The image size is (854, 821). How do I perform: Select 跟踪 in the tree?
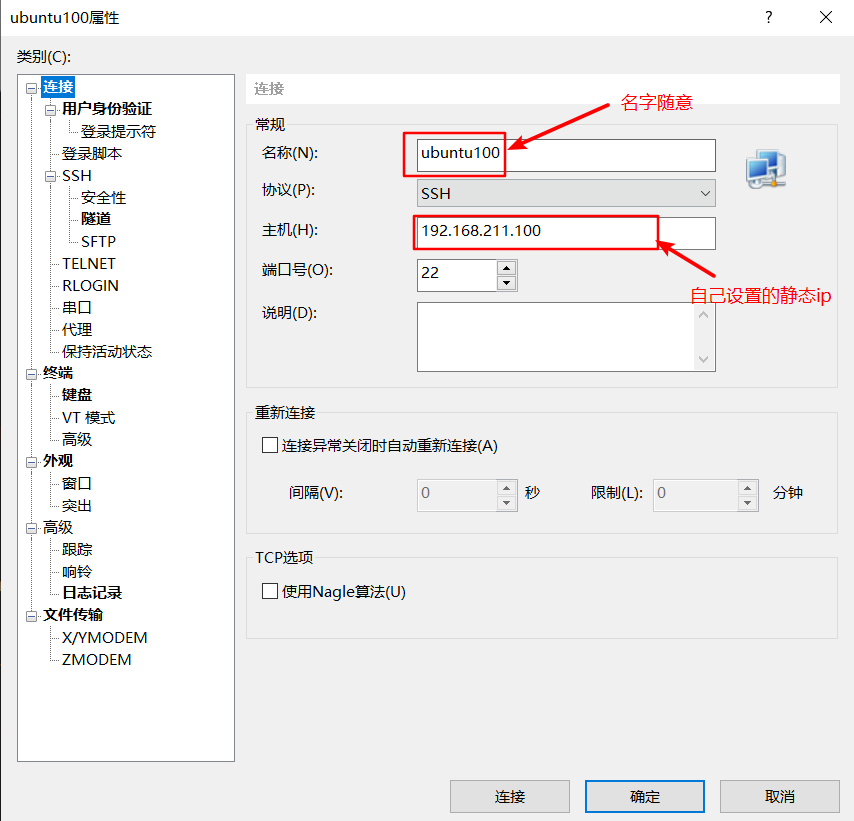click(x=77, y=549)
